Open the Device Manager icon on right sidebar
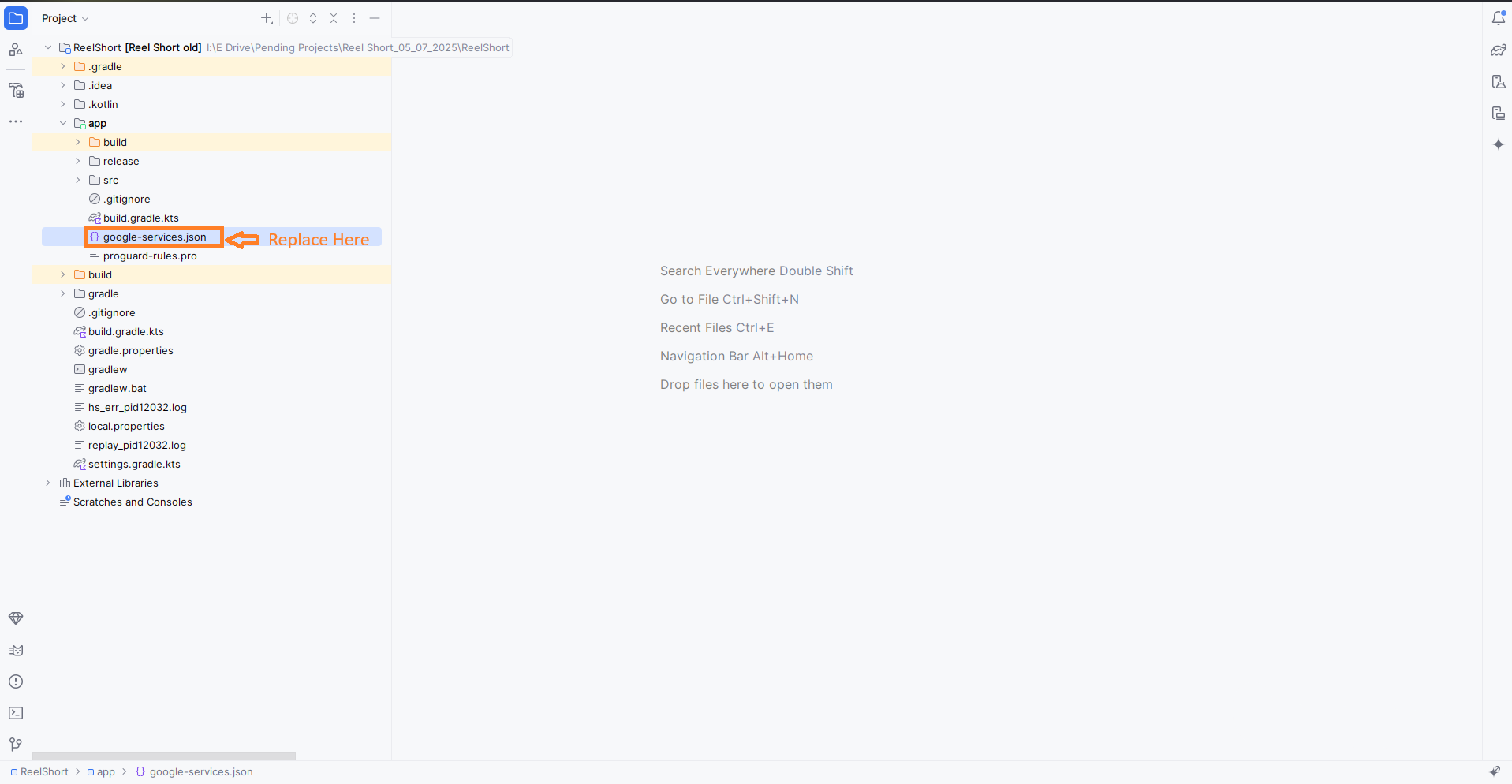1512x784 pixels. [1499, 81]
